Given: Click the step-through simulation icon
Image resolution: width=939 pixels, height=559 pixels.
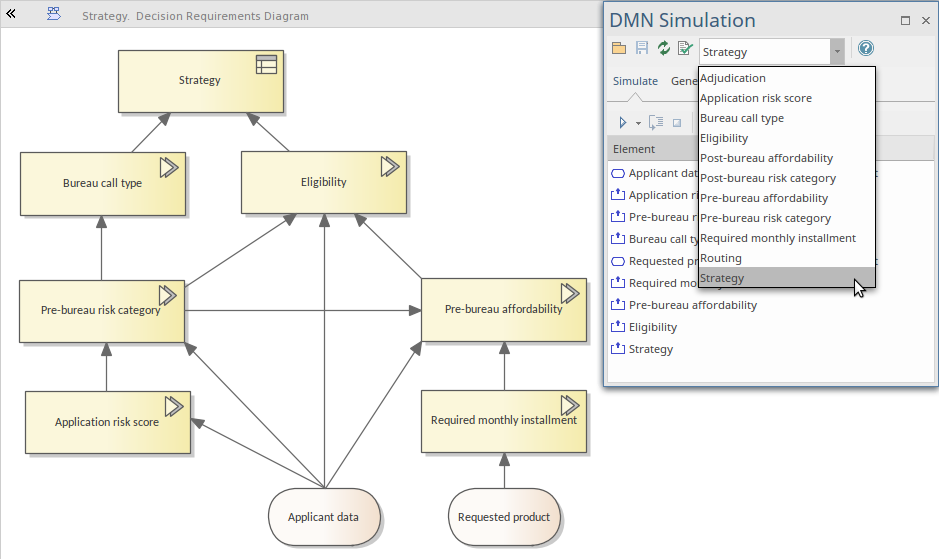Looking at the screenshot, I should [656, 122].
